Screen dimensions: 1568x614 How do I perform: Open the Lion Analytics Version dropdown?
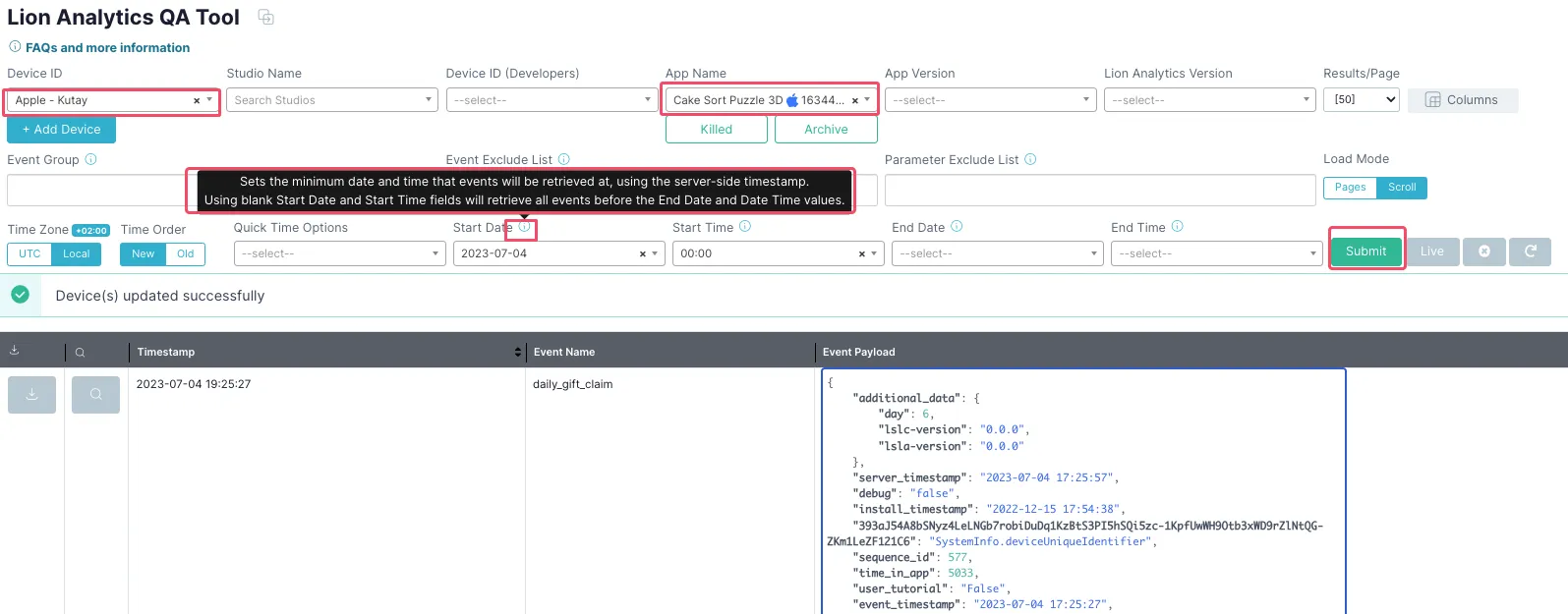[x=1209, y=100]
